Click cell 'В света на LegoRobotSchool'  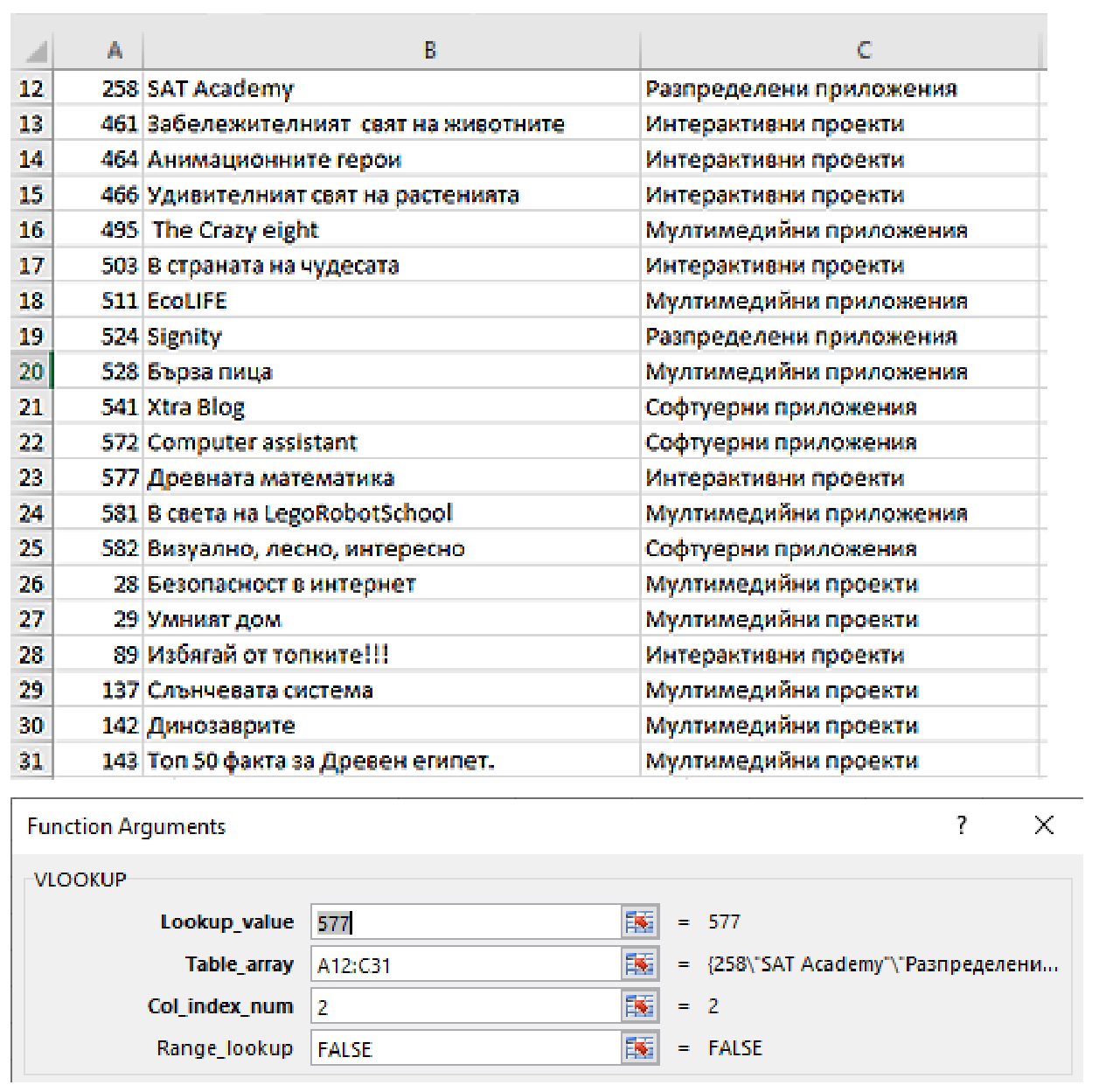[392, 513]
